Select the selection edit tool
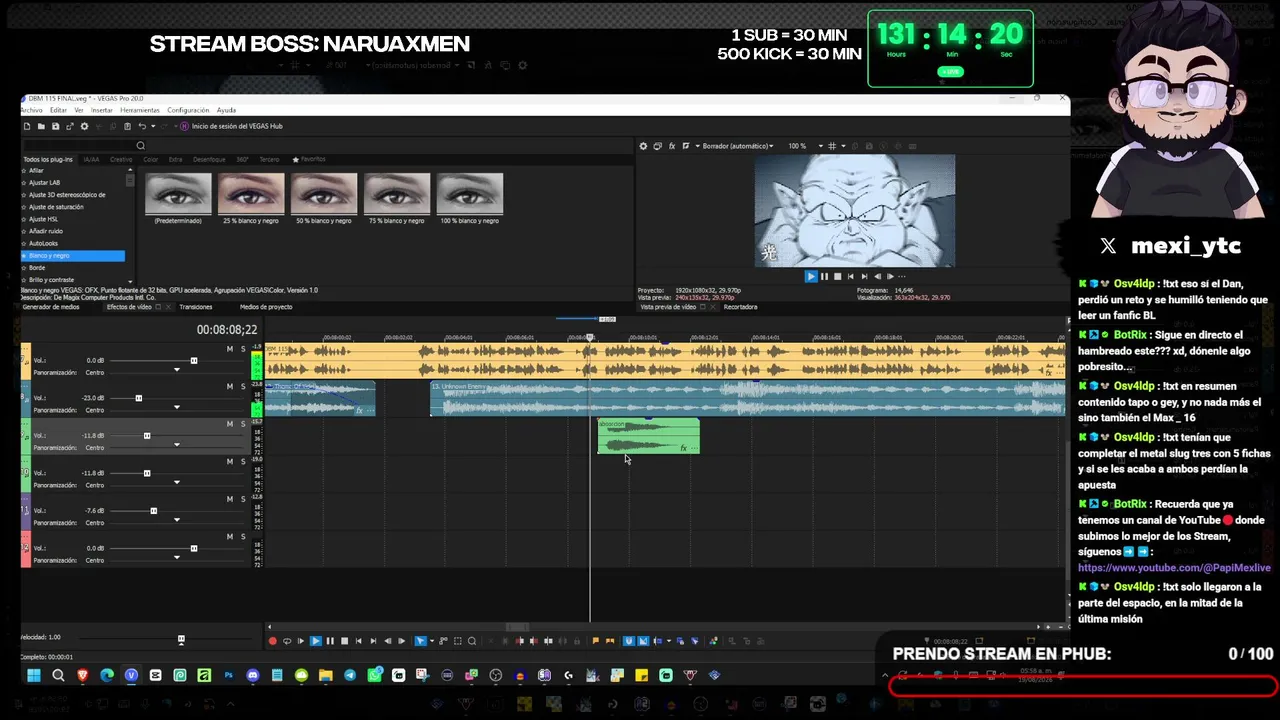The image size is (1280, 720). pyautogui.click(x=458, y=641)
